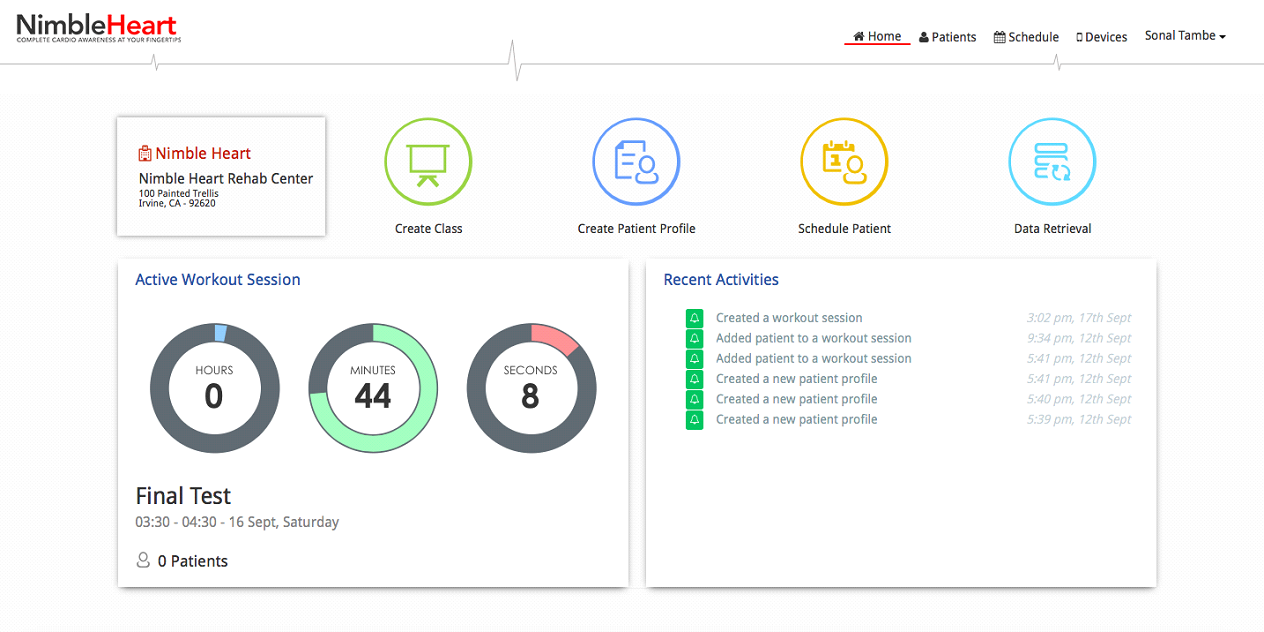Screen dimensions: 1264x632
Task: Expand the Sonal Tambe user dropdown
Action: [x=1185, y=36]
